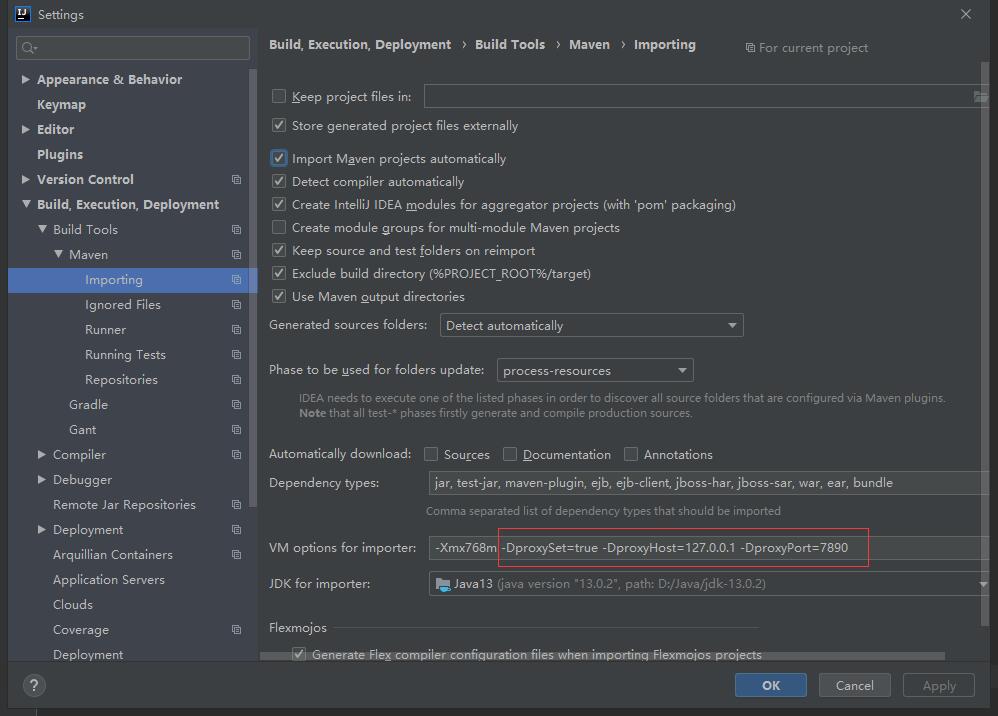Toggle 'Exclude build directory' checkbox
This screenshot has width=998, height=716.
pos(279,273)
